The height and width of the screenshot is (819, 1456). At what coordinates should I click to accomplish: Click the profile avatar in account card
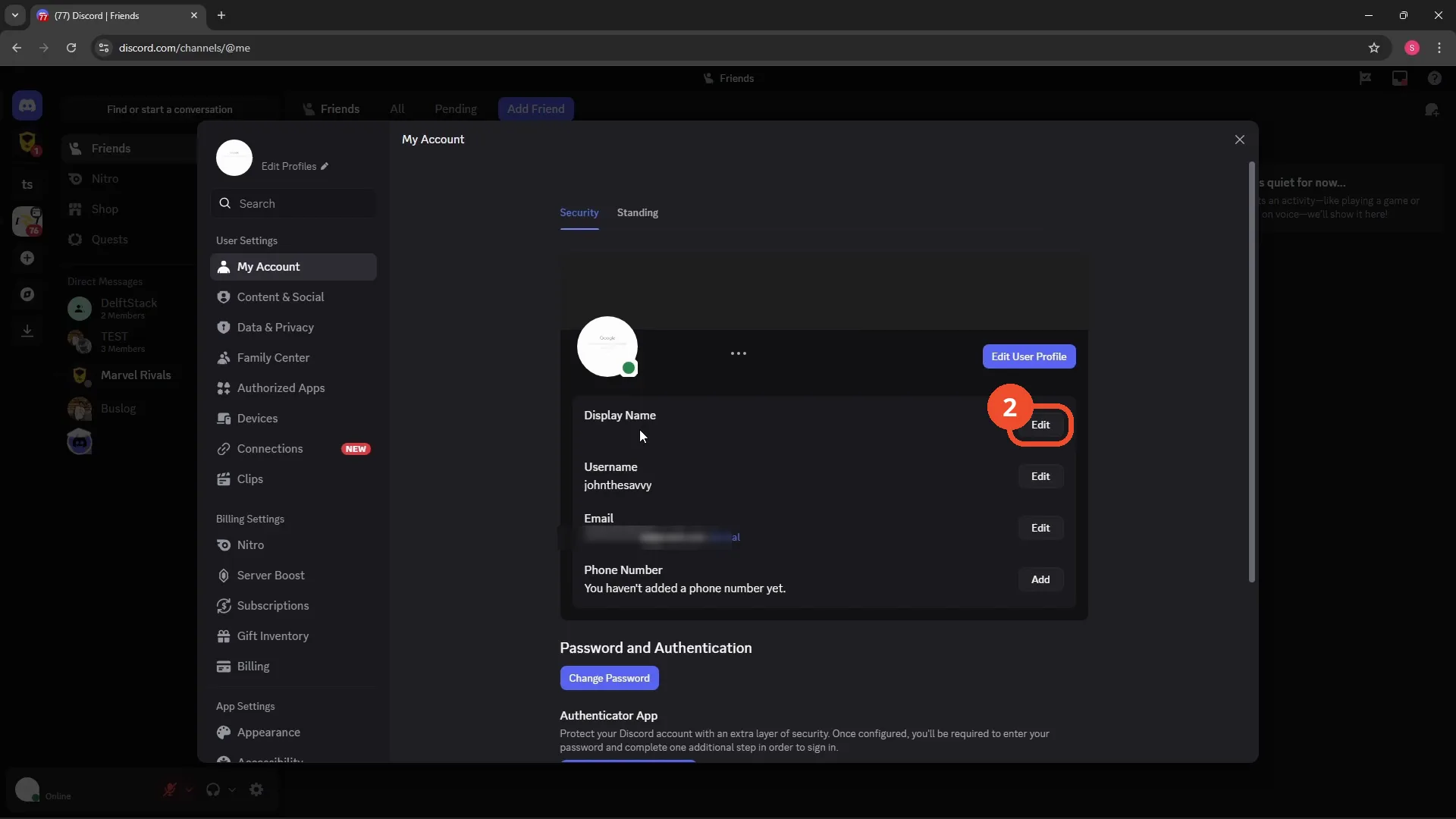tap(607, 347)
